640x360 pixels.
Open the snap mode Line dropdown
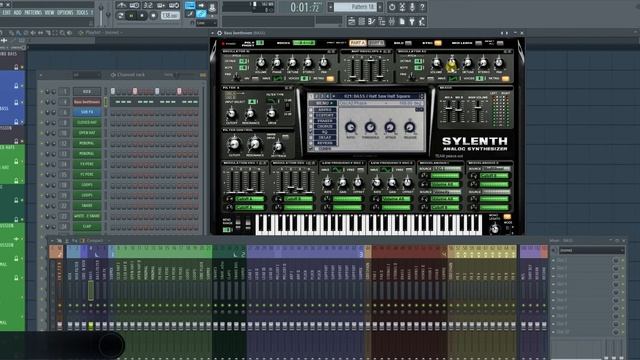click(206, 23)
